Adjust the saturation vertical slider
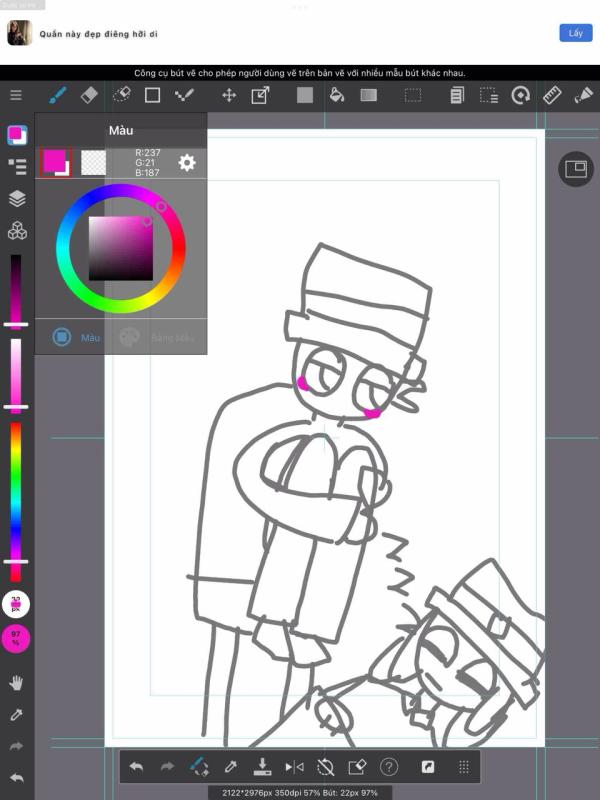The image size is (600, 800). [x=16, y=375]
